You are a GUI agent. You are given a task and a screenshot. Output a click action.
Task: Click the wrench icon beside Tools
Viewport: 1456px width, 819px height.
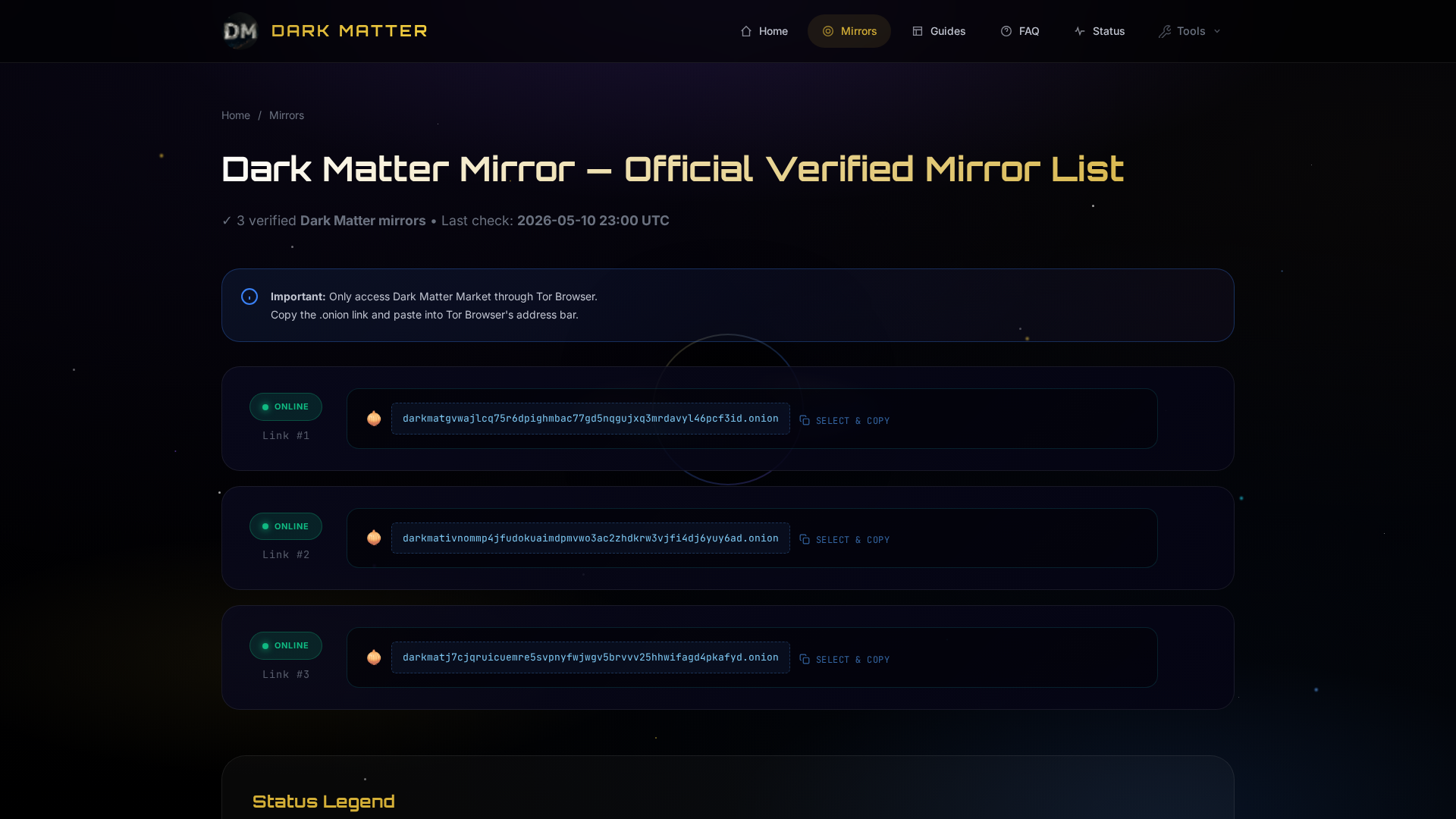click(1165, 31)
